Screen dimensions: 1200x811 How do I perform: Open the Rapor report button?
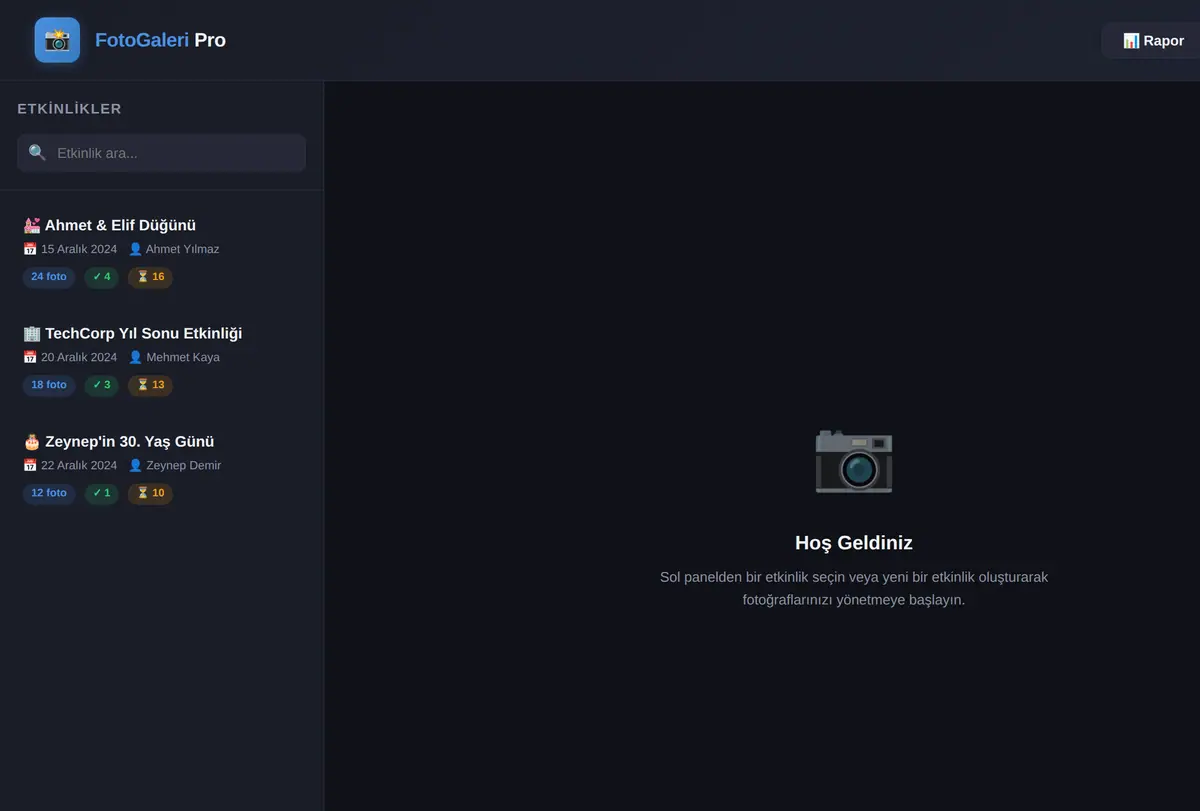[x=1153, y=40]
